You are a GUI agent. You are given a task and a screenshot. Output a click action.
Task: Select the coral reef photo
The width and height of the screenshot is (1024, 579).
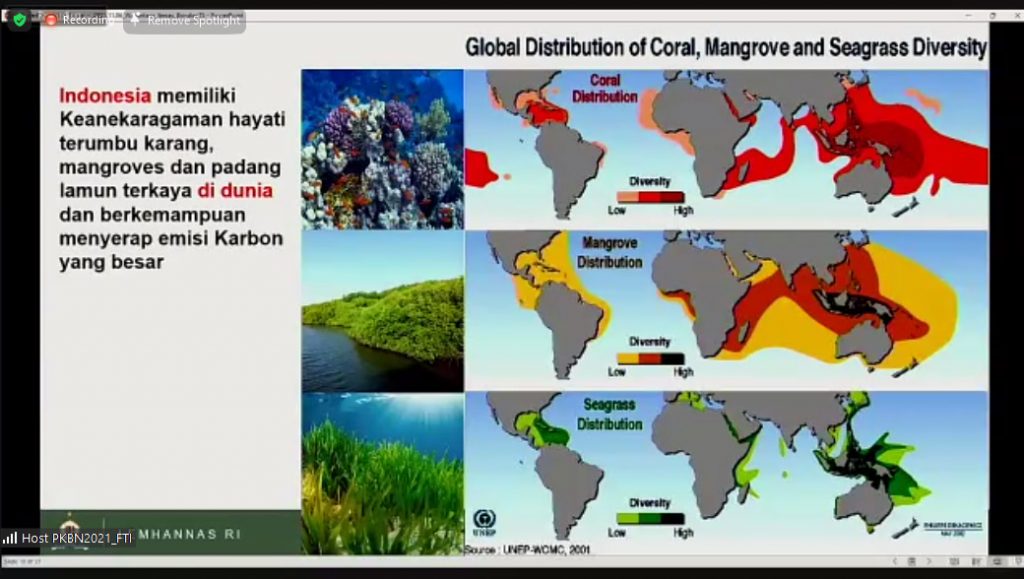(x=382, y=148)
